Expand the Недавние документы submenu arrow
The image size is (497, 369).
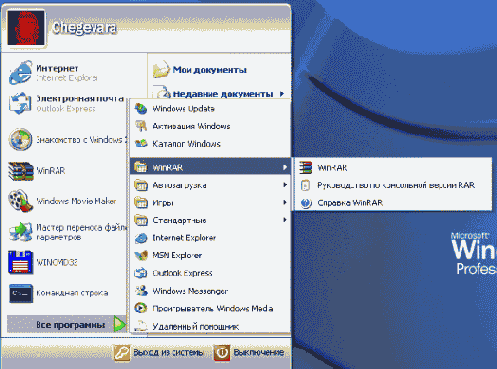(282, 94)
